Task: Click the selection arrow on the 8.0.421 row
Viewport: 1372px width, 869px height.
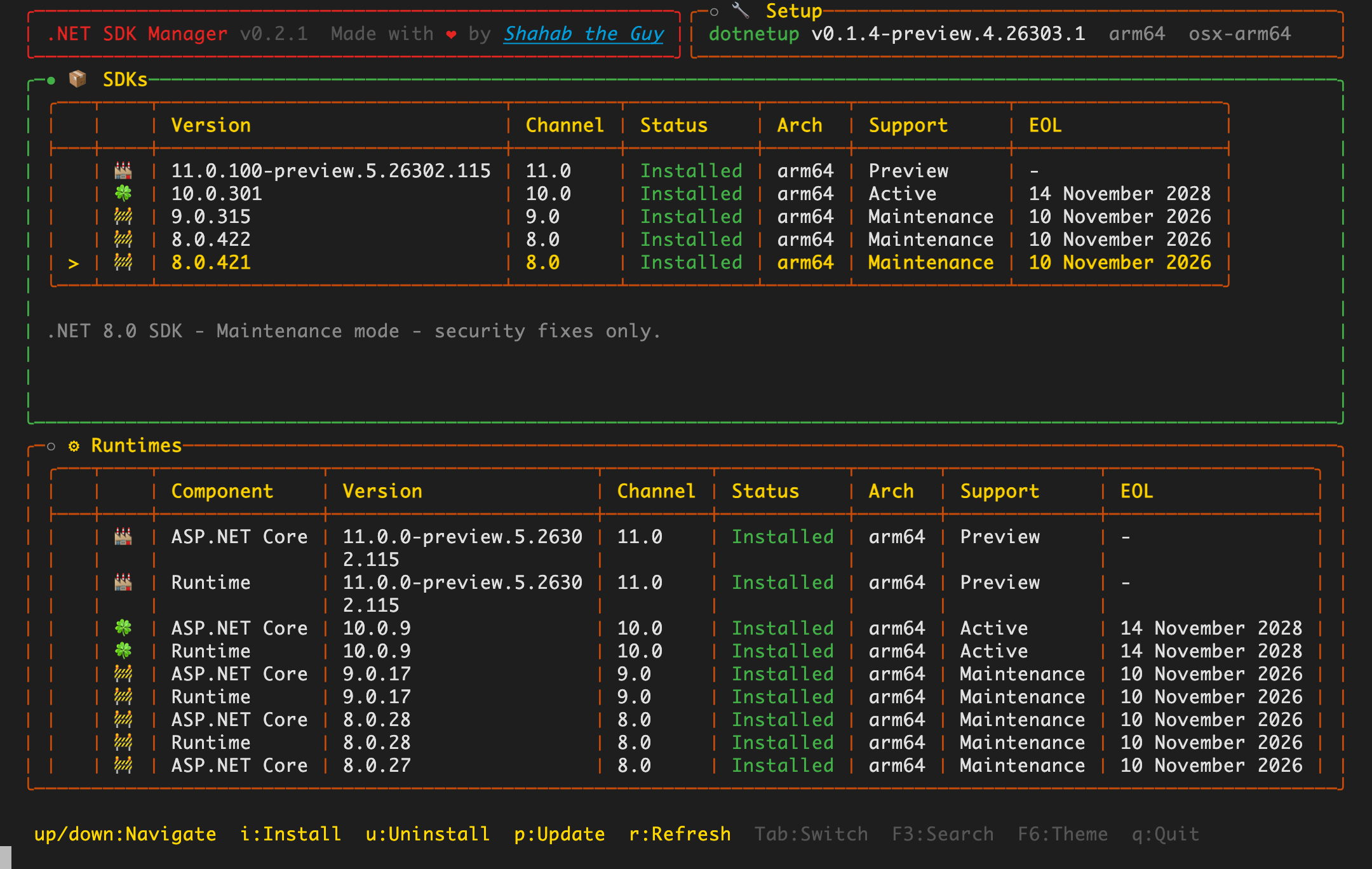Action: pyautogui.click(x=74, y=263)
